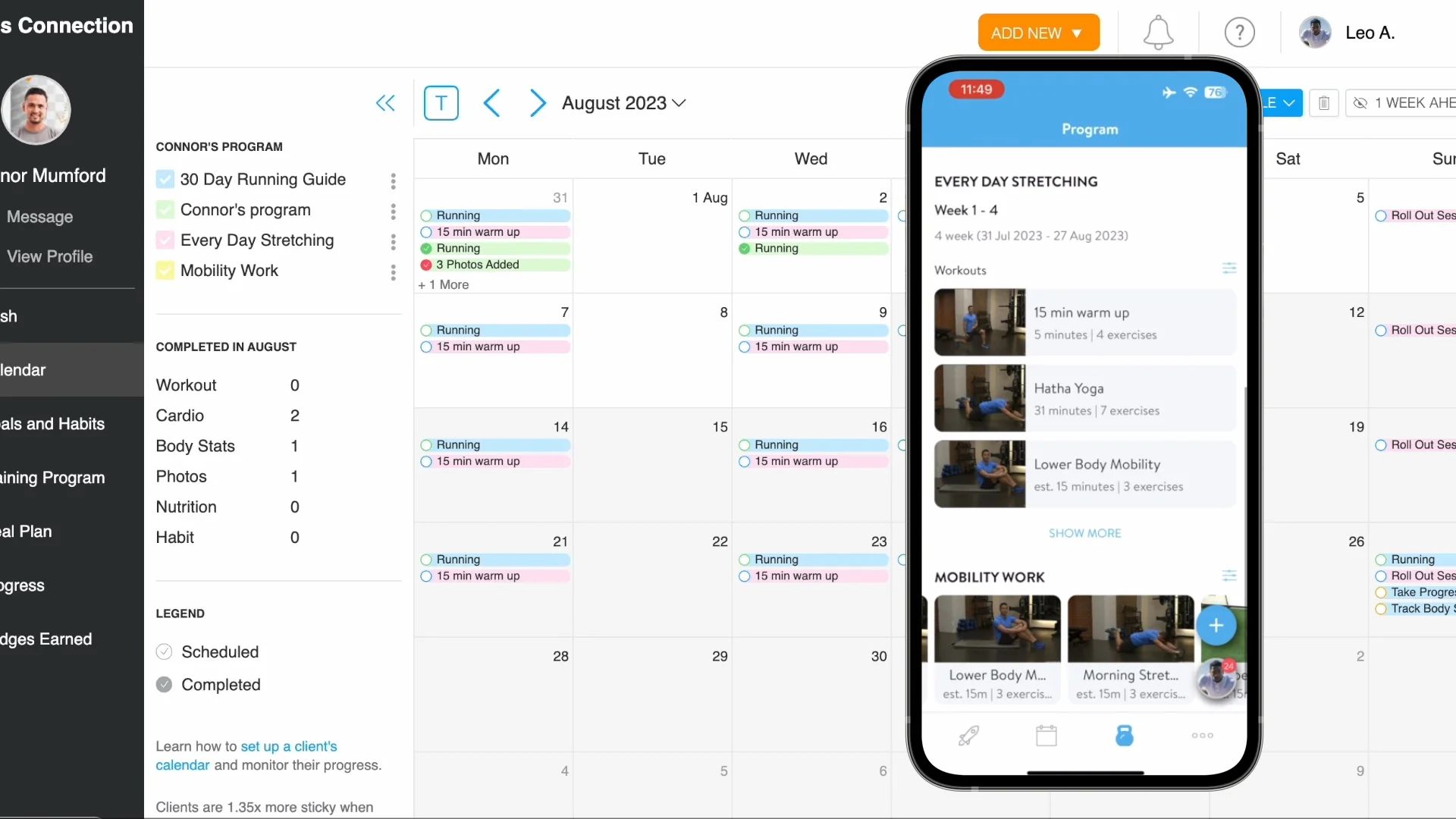This screenshot has width=1456, height=819.
Task: Collapse the sidebar with double chevron icon
Action: pyautogui.click(x=385, y=103)
